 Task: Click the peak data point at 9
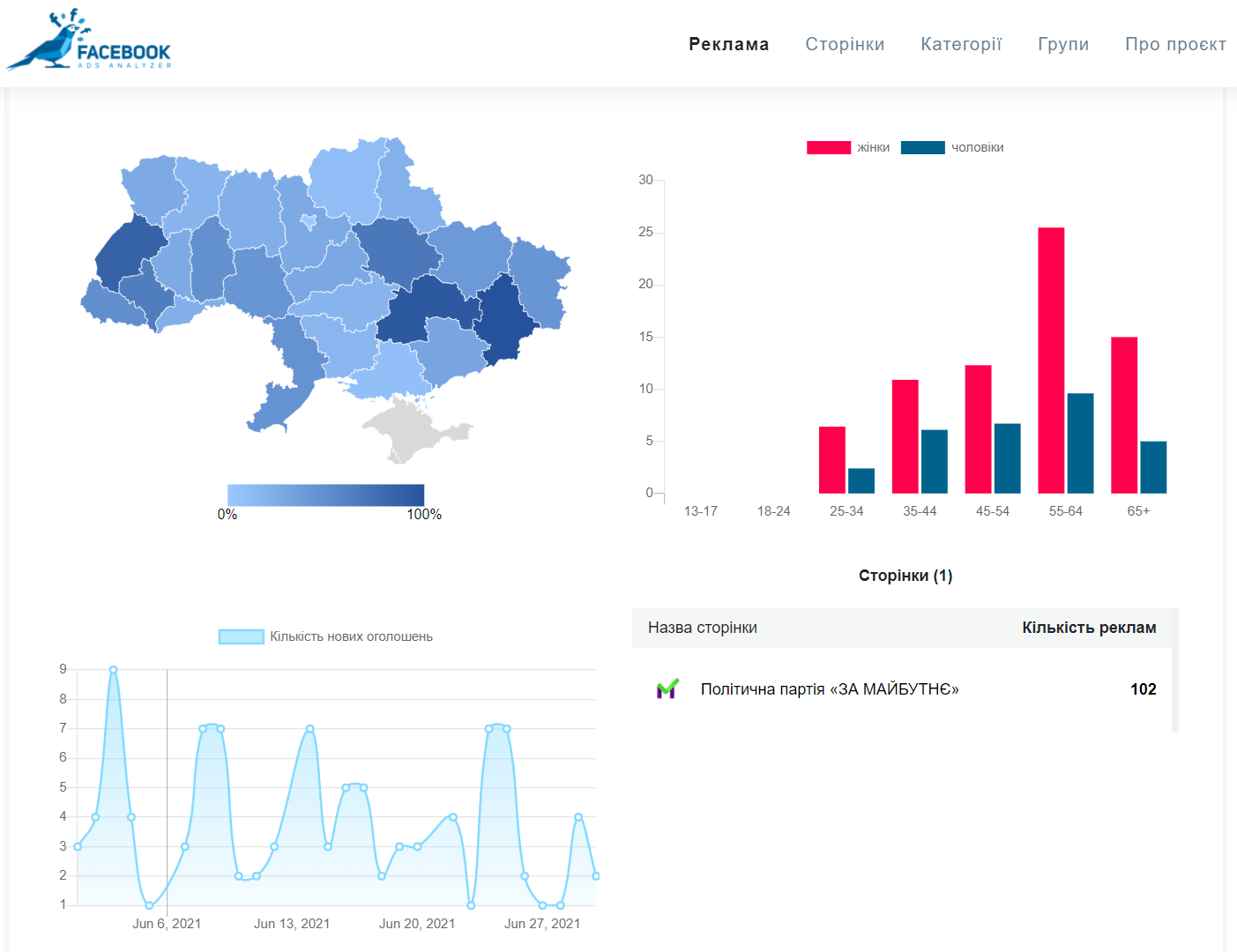coord(113,670)
